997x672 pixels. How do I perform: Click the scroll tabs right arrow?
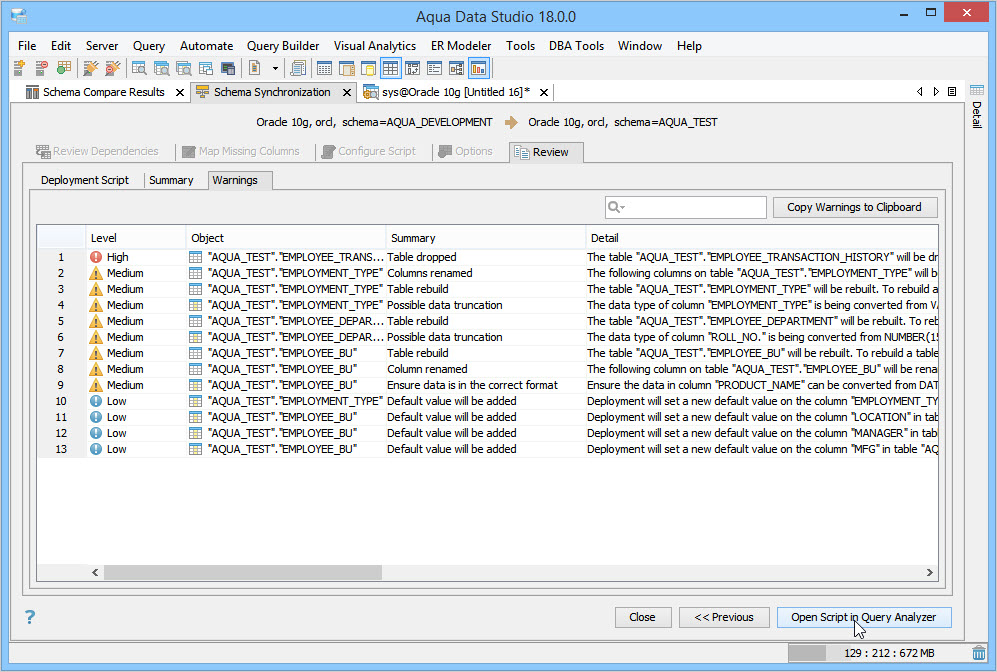click(936, 92)
